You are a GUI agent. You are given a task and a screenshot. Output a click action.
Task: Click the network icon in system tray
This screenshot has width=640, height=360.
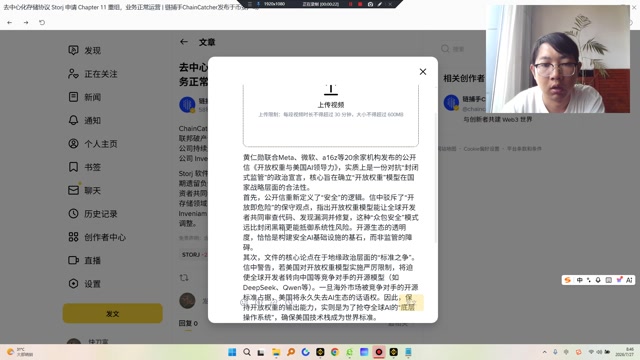[591, 352]
